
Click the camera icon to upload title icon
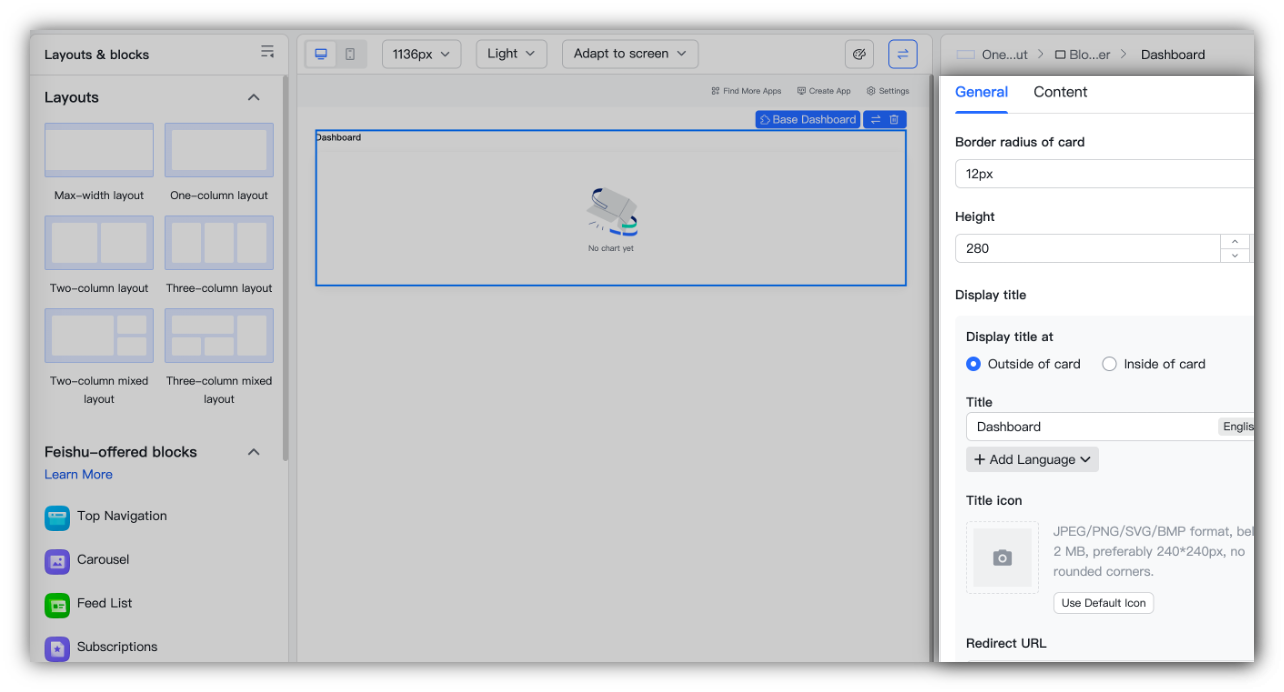pyautogui.click(x=1002, y=558)
